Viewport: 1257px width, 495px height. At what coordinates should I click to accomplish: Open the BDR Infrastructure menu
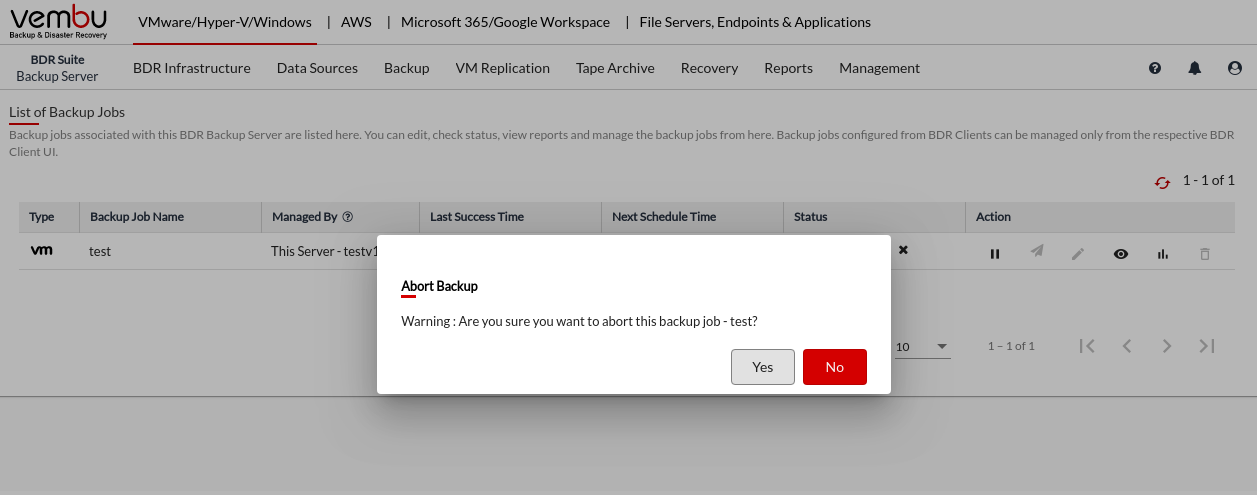click(x=191, y=68)
